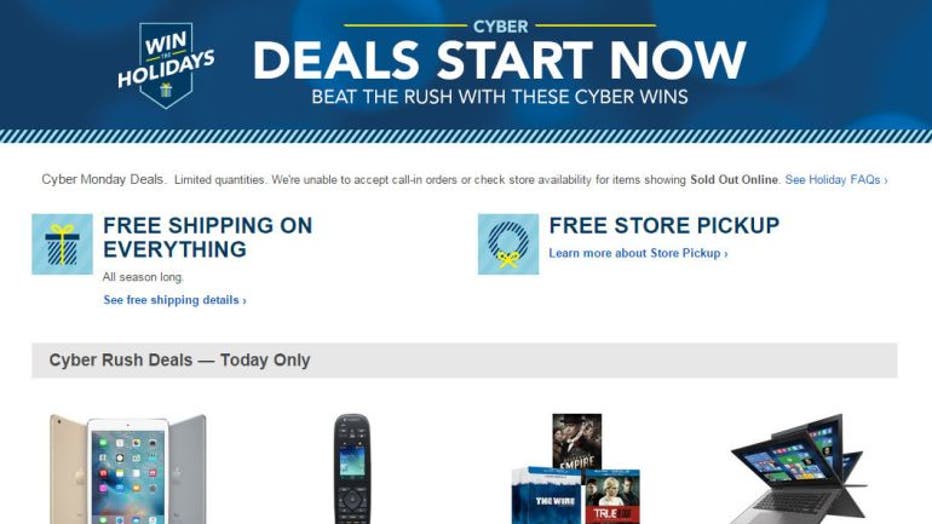This screenshot has height=524, width=932.
Task: Open the Logitech Harmony remote product image
Action: (x=352, y=469)
